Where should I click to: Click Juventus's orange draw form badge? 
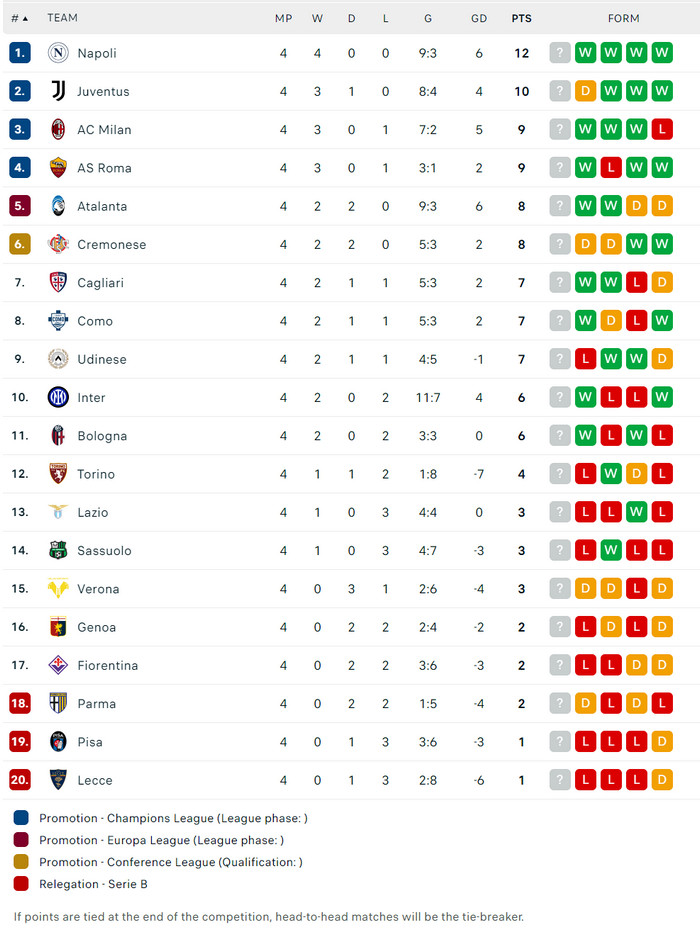[x=586, y=91]
